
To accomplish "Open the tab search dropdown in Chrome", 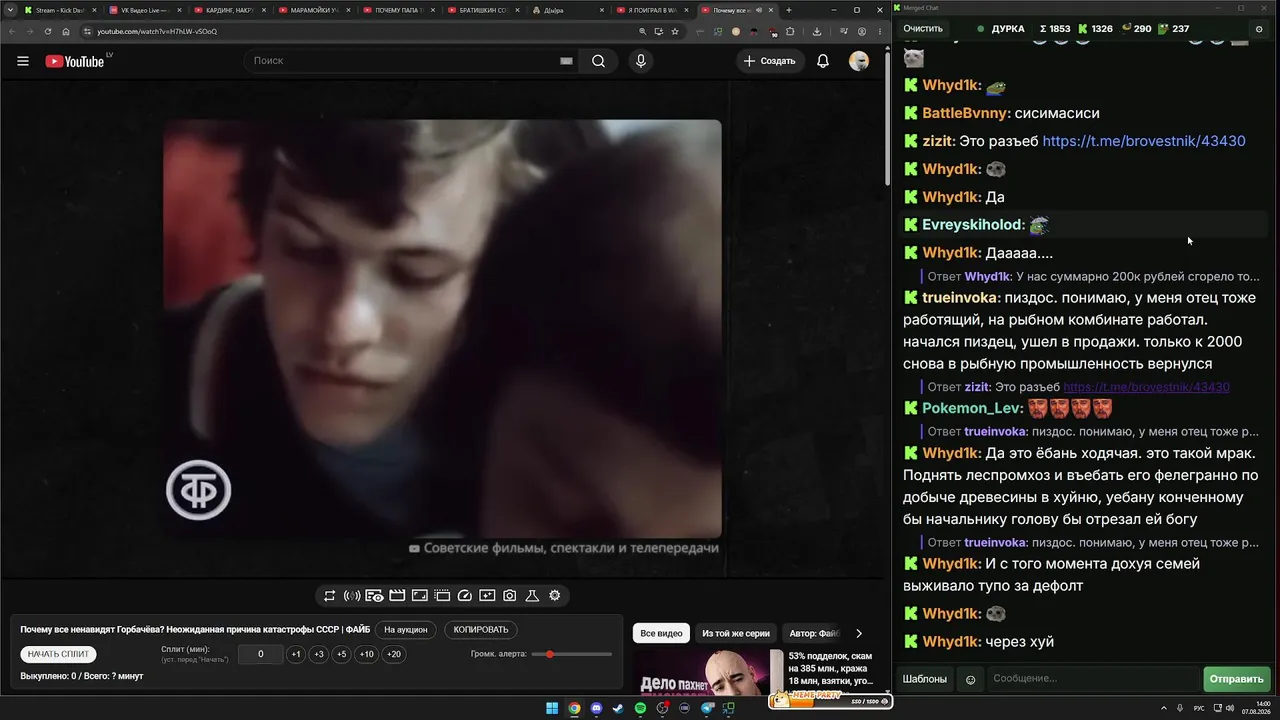I will (x=10, y=10).
